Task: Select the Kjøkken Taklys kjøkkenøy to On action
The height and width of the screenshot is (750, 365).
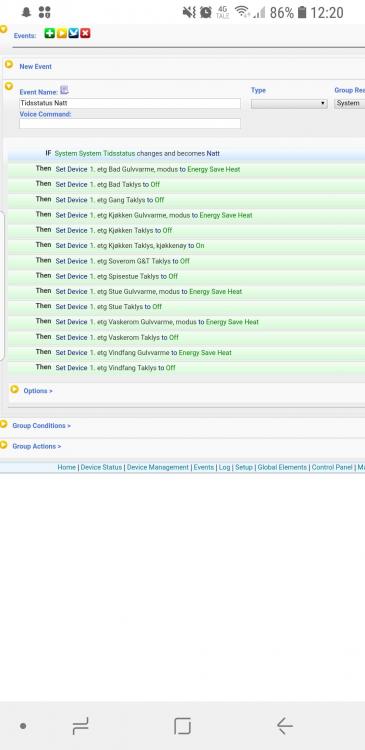Action: tap(186, 245)
